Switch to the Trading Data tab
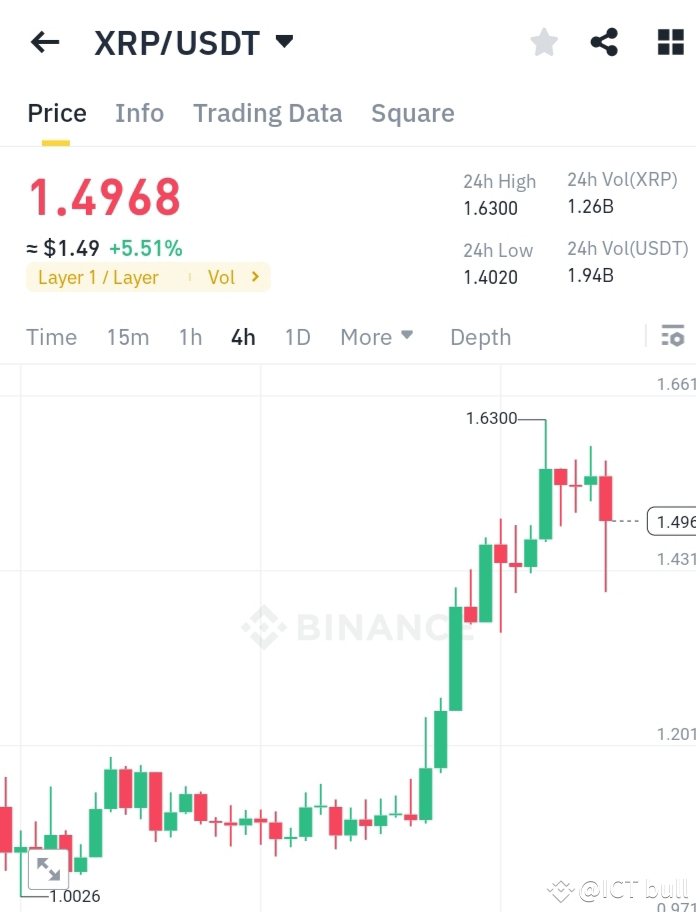The height and width of the screenshot is (912, 696). point(267,113)
